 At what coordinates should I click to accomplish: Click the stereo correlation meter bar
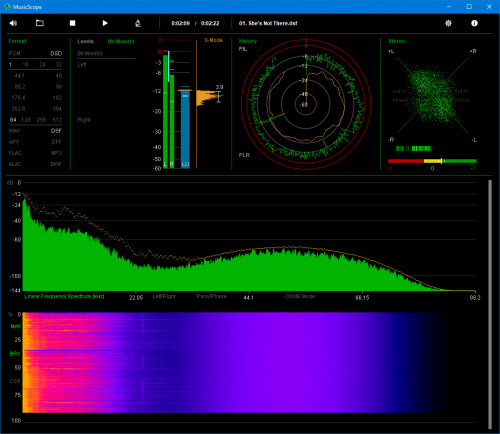tap(432, 161)
